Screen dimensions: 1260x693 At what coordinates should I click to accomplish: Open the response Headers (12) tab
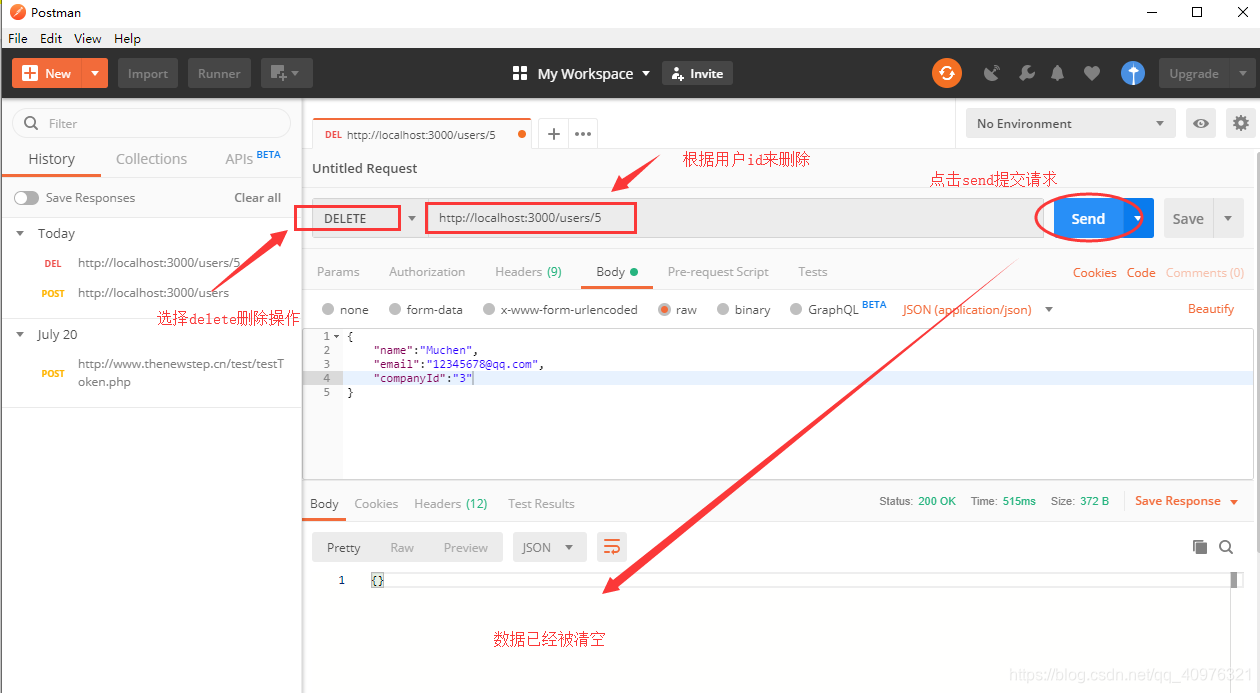(451, 504)
